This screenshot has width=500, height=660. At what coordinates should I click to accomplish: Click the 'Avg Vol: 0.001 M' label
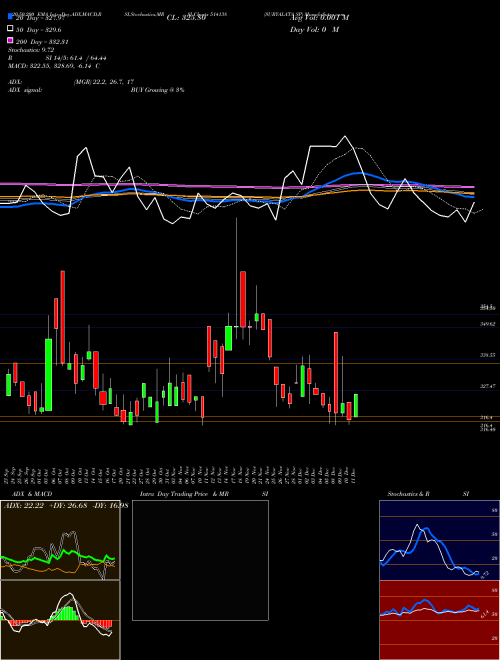319,18
